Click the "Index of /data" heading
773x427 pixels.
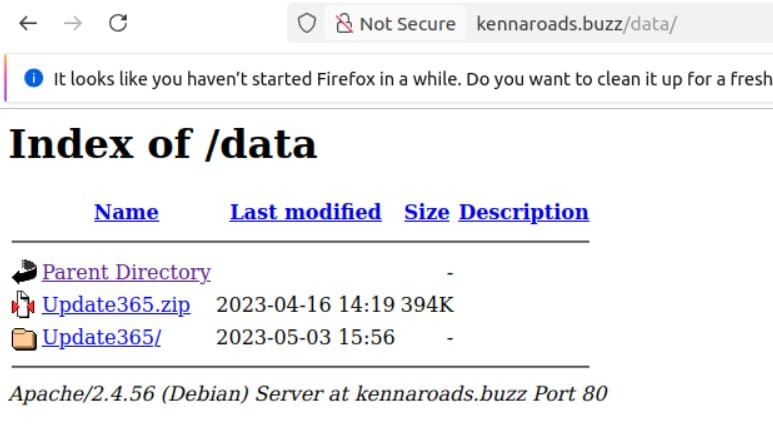click(x=163, y=144)
